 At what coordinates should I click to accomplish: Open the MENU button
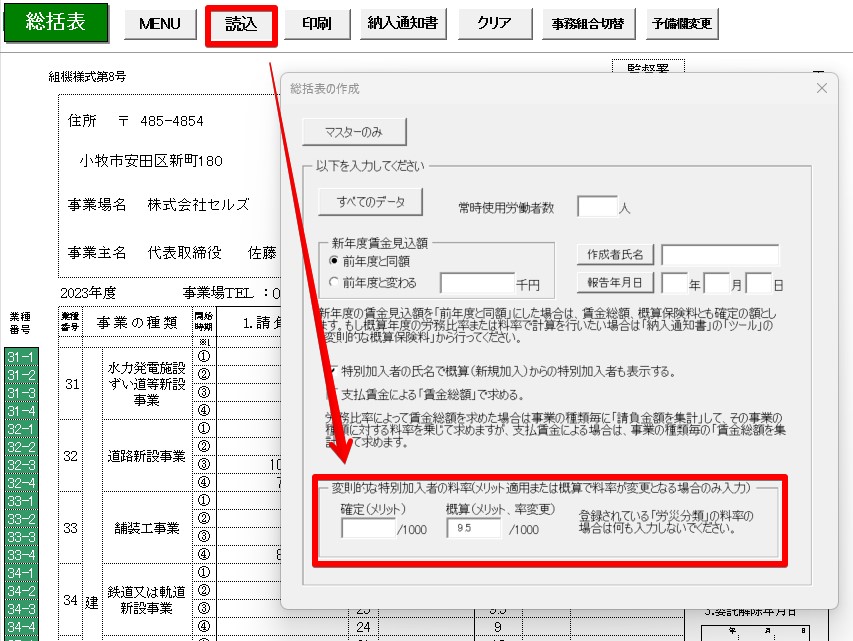tap(160, 24)
